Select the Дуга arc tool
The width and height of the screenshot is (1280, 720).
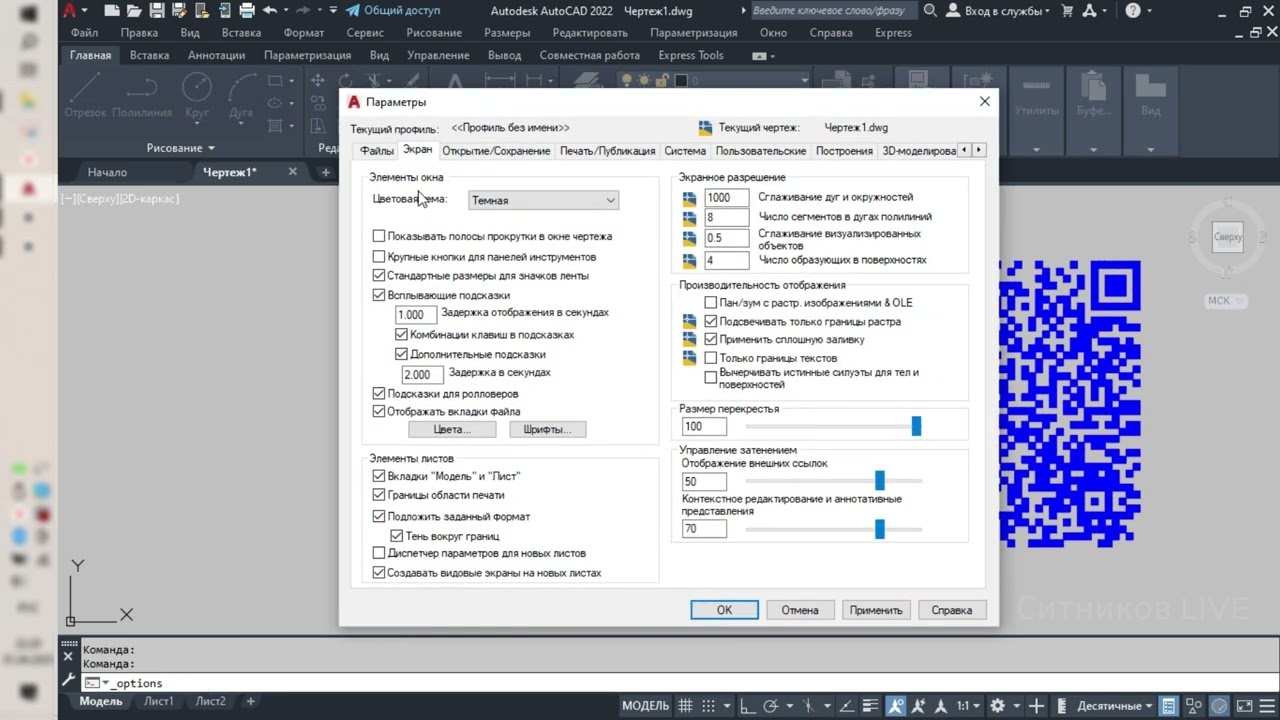[x=241, y=96]
